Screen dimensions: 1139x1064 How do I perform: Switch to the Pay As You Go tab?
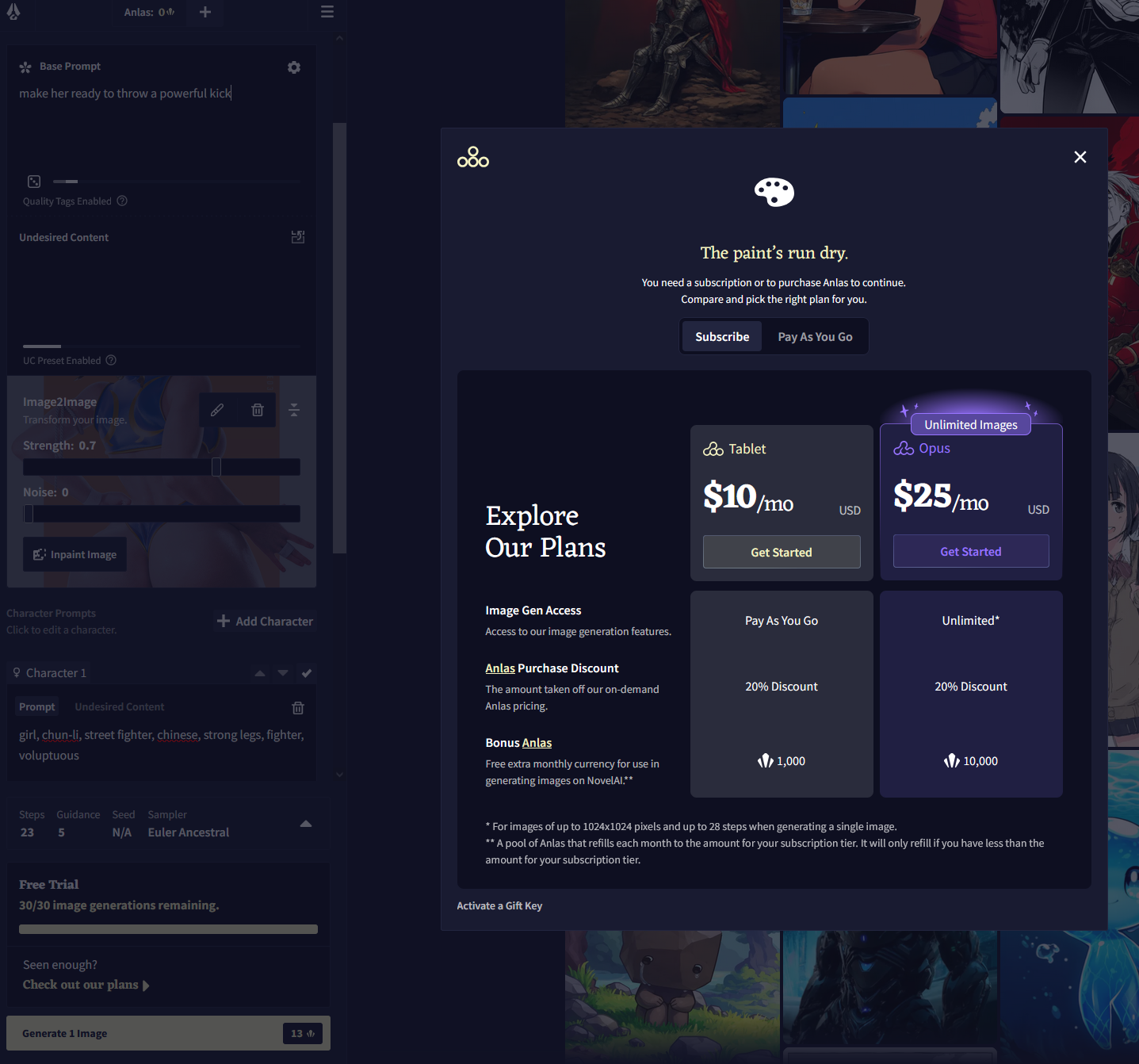coord(815,337)
